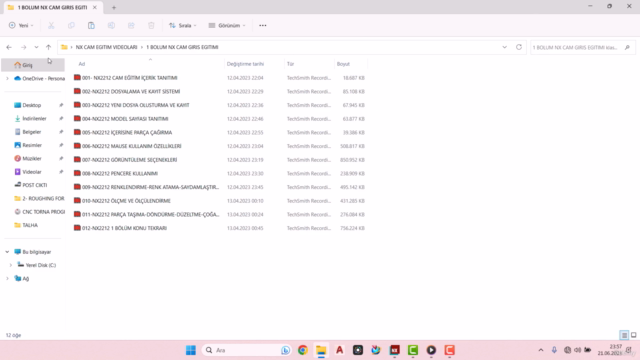The width and height of the screenshot is (640, 360).
Task: Click the volume icon in system tray
Action: coord(577,350)
